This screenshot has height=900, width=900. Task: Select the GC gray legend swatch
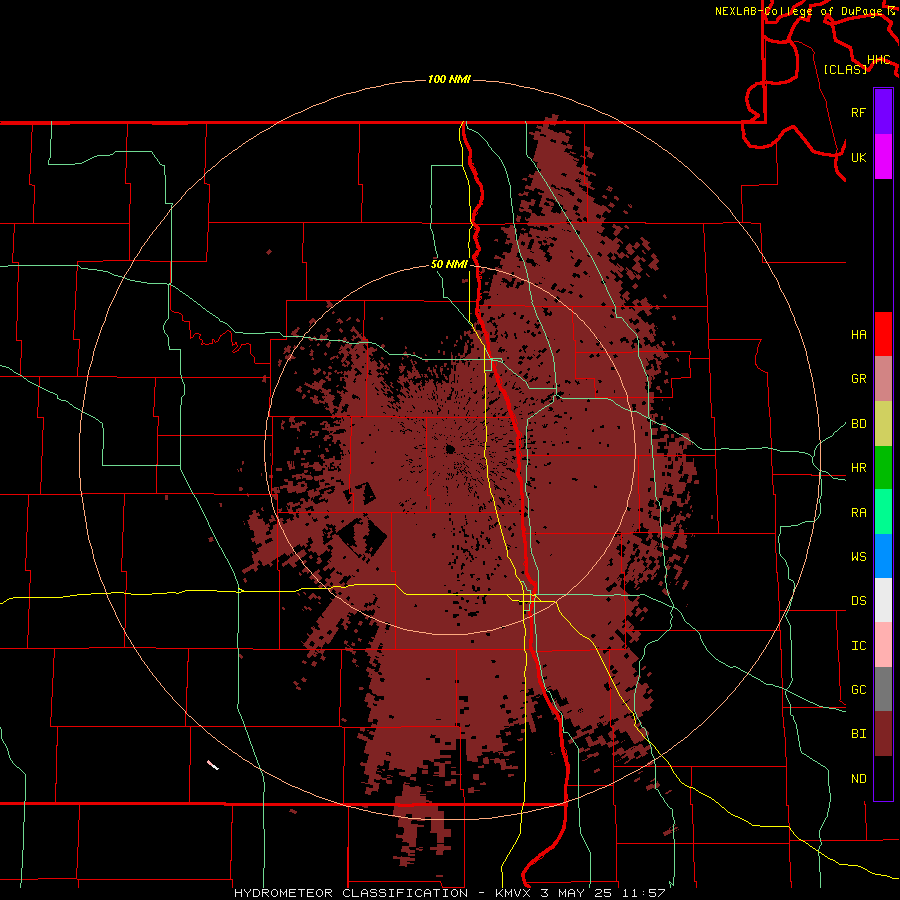tap(883, 689)
